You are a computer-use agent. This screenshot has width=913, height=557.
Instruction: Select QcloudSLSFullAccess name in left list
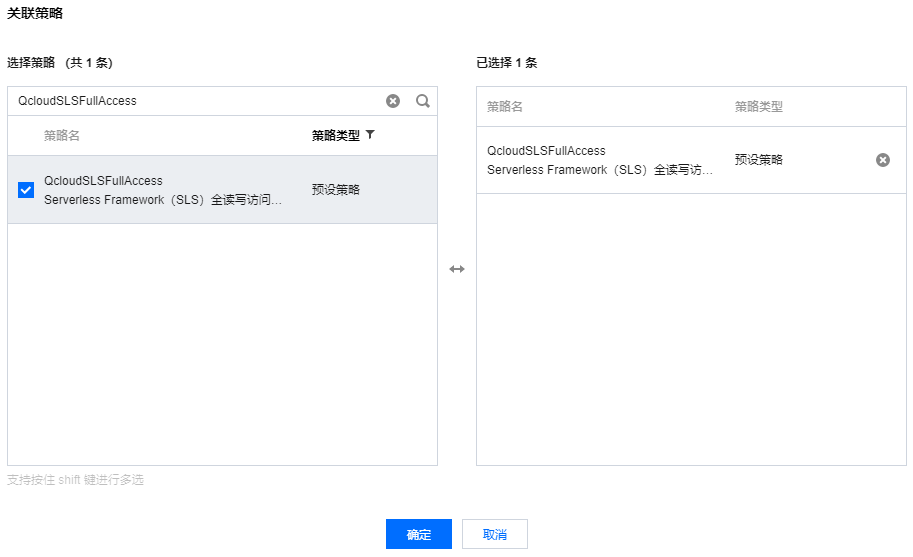pyautogui.click(x=103, y=180)
